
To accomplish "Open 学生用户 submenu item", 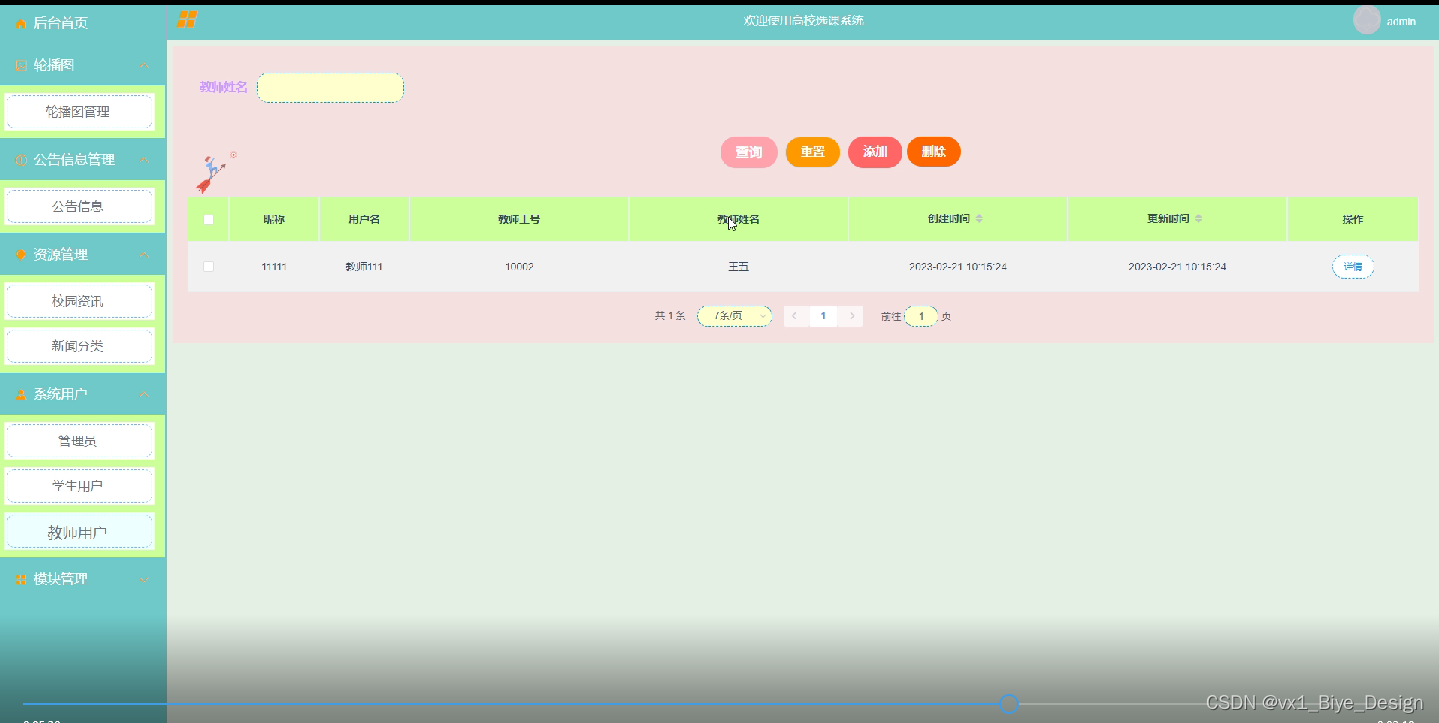I will pos(80,486).
